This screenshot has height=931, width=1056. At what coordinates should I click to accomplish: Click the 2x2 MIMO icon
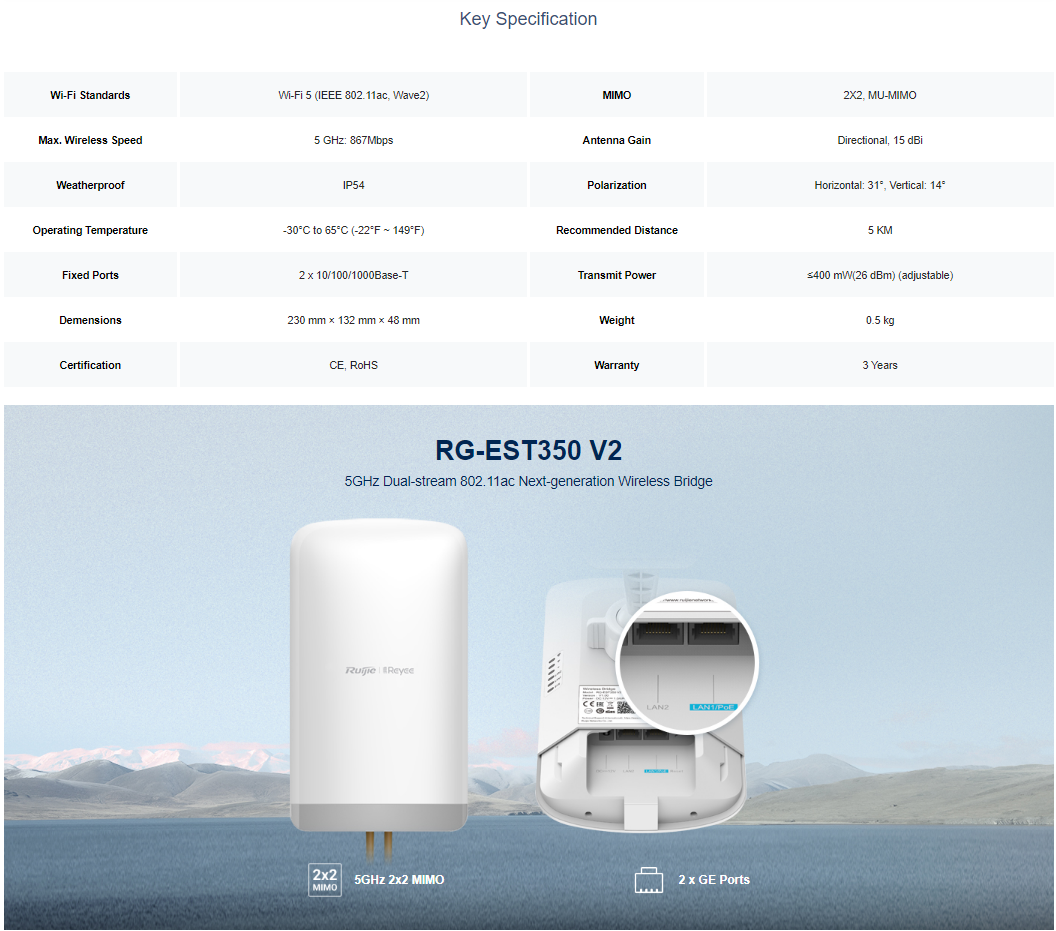click(x=325, y=880)
